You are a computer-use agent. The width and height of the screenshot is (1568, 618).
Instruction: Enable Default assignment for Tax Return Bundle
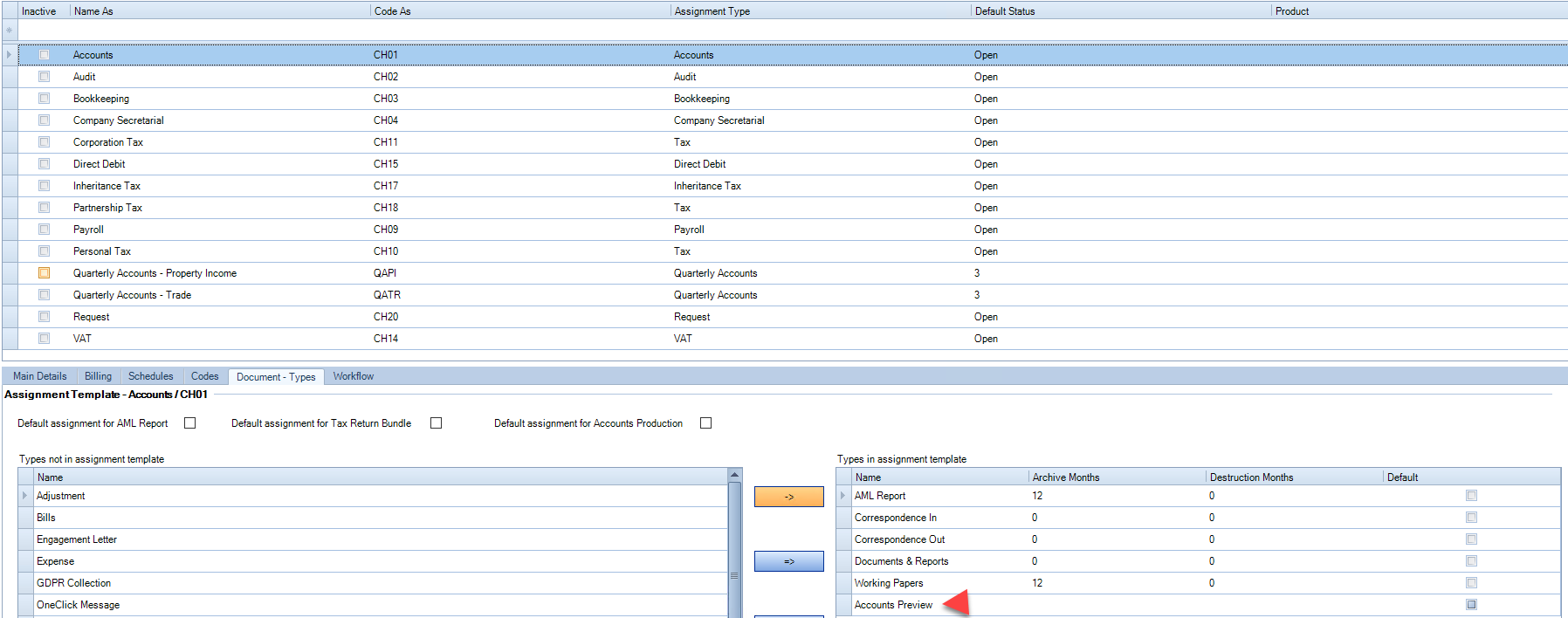436,423
